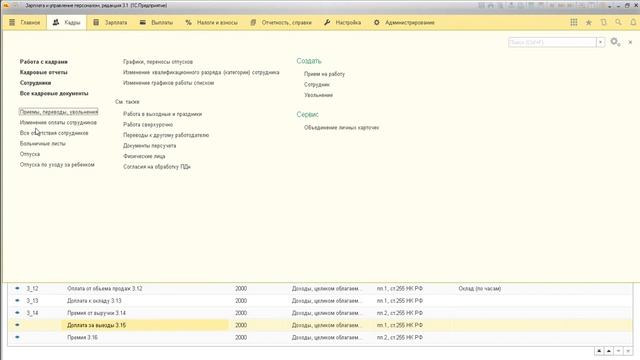Open the Выплаты section tab

tap(156, 22)
